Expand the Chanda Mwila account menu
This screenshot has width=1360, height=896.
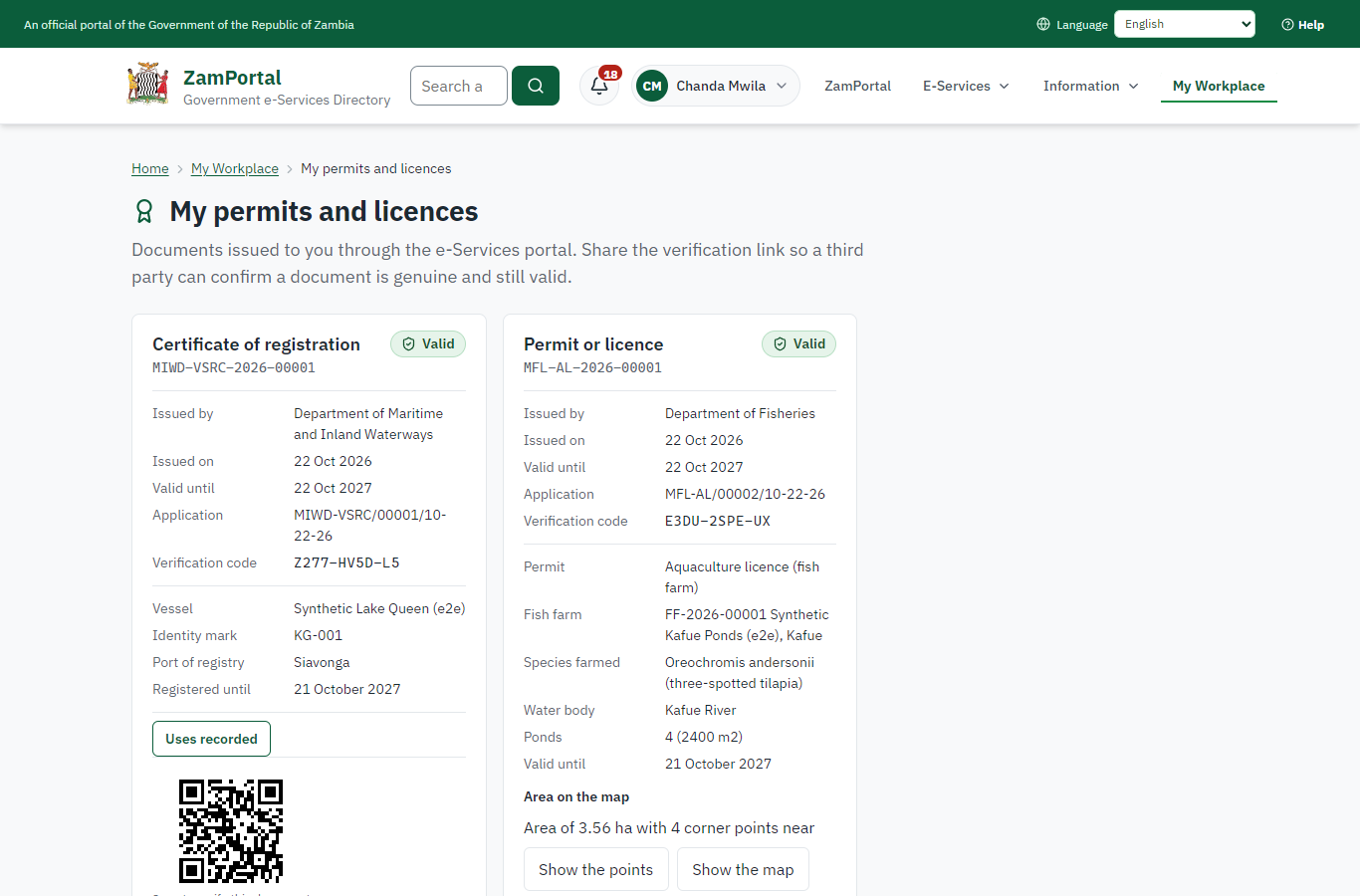716,86
